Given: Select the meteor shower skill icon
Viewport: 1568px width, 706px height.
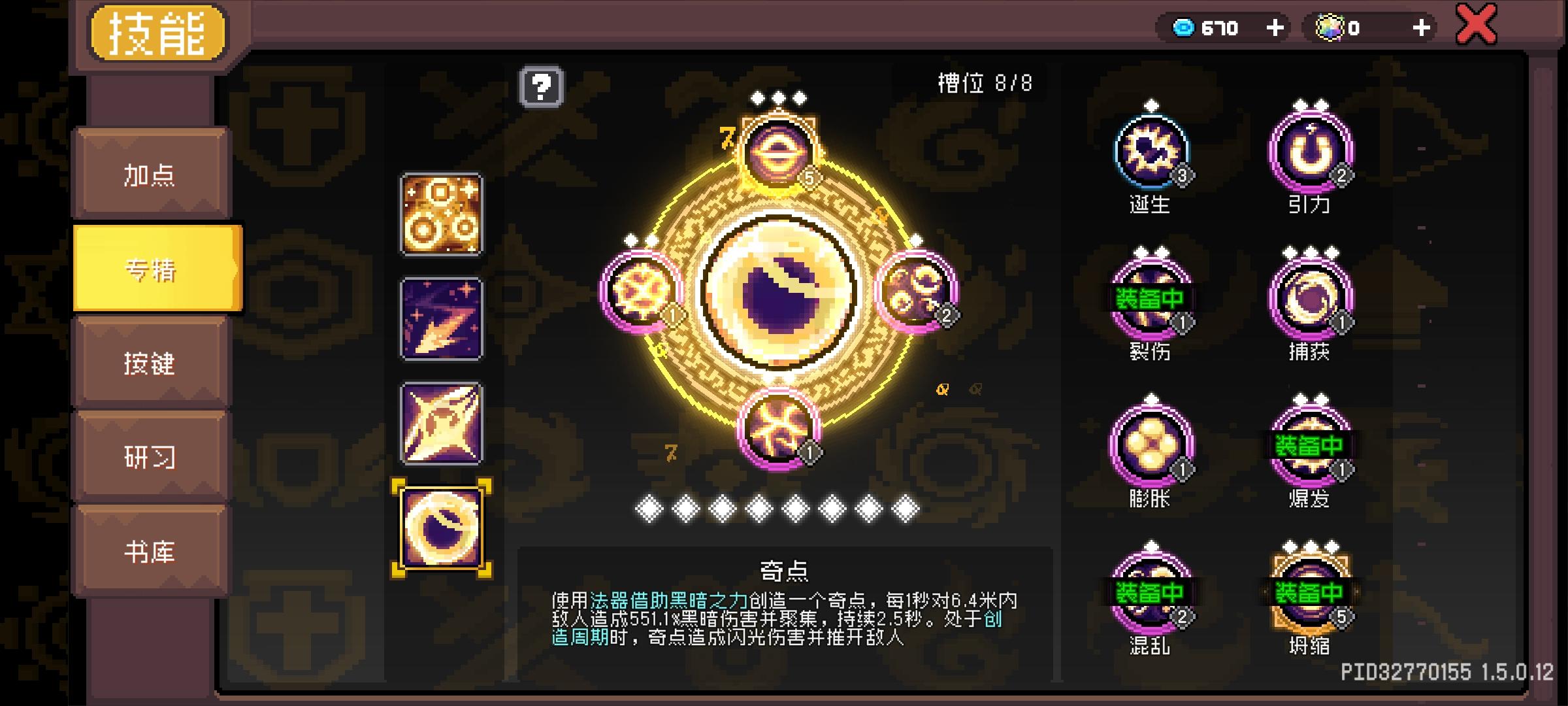Looking at the screenshot, I should coord(441,319).
